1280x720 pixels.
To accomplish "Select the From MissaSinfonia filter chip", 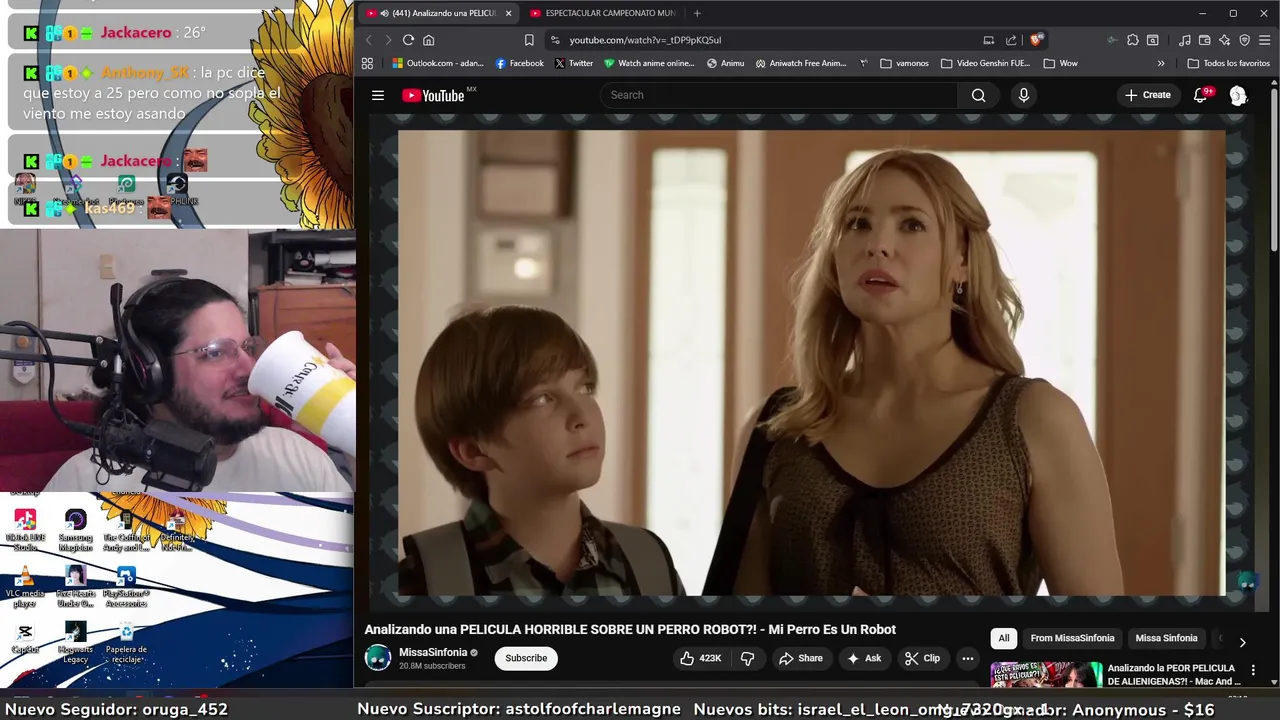I will click(x=1072, y=638).
